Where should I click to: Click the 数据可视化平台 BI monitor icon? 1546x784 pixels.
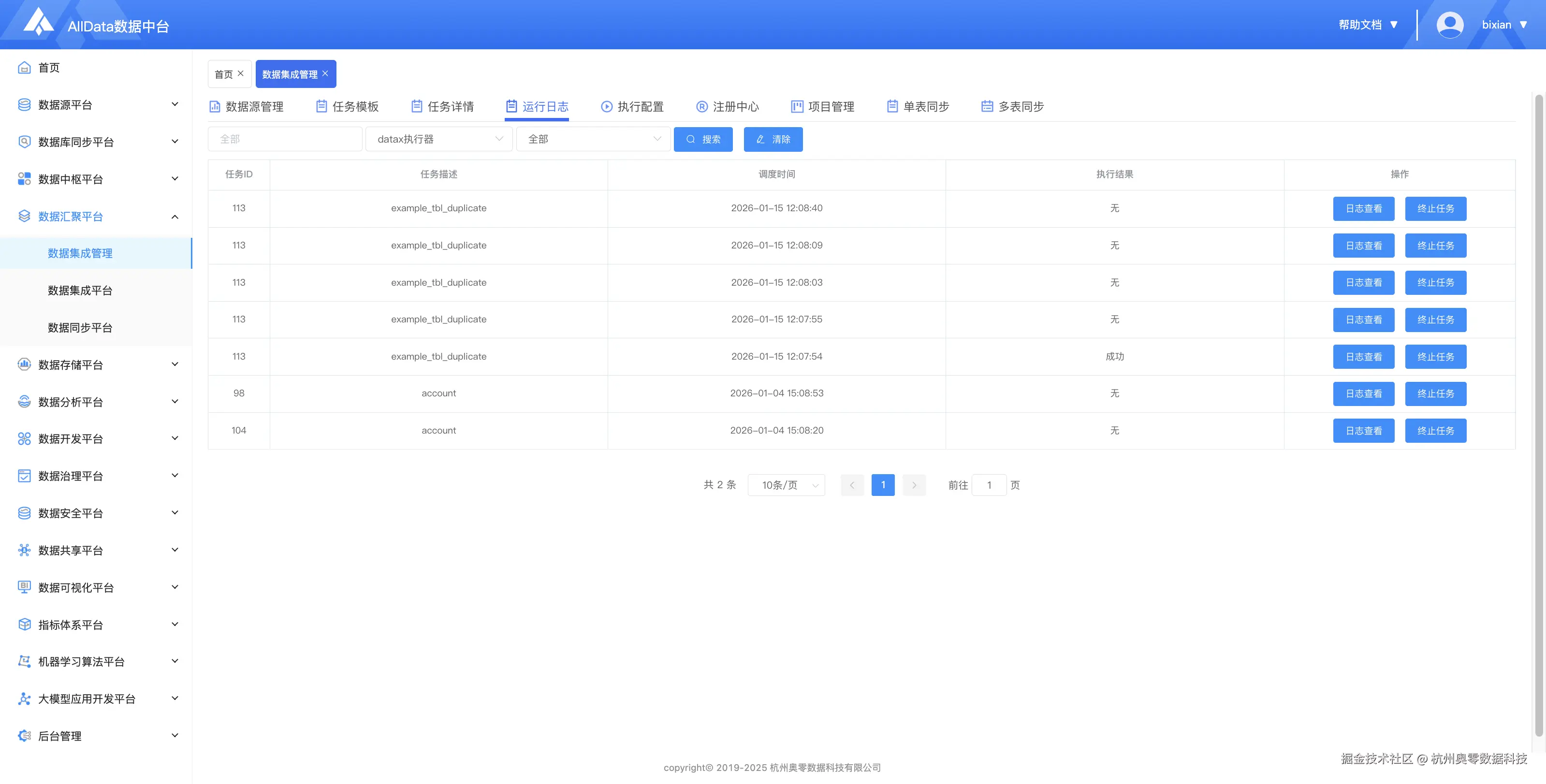click(24, 587)
